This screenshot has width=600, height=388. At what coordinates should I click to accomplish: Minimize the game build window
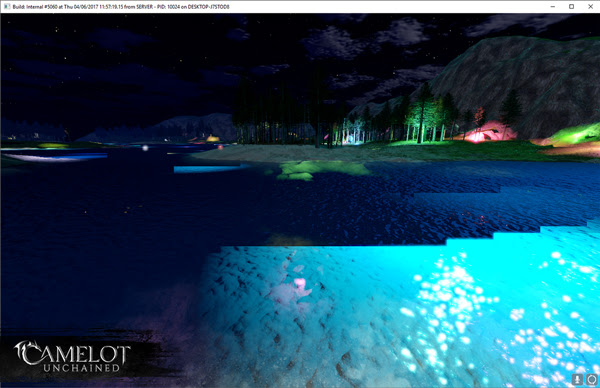(x=553, y=7)
